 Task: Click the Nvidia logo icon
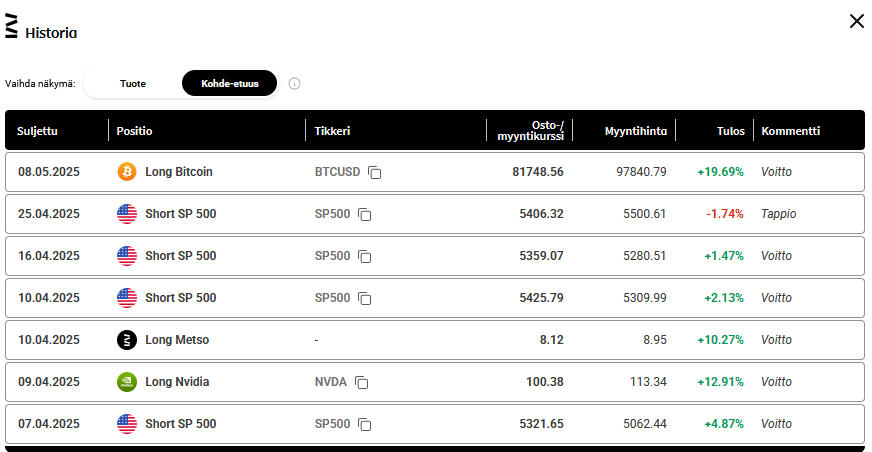point(126,382)
